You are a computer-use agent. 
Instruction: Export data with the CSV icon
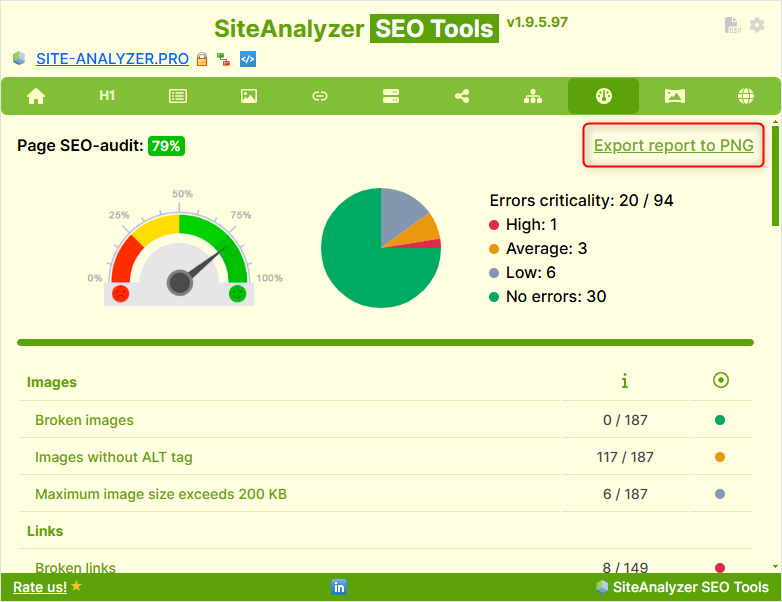732,25
